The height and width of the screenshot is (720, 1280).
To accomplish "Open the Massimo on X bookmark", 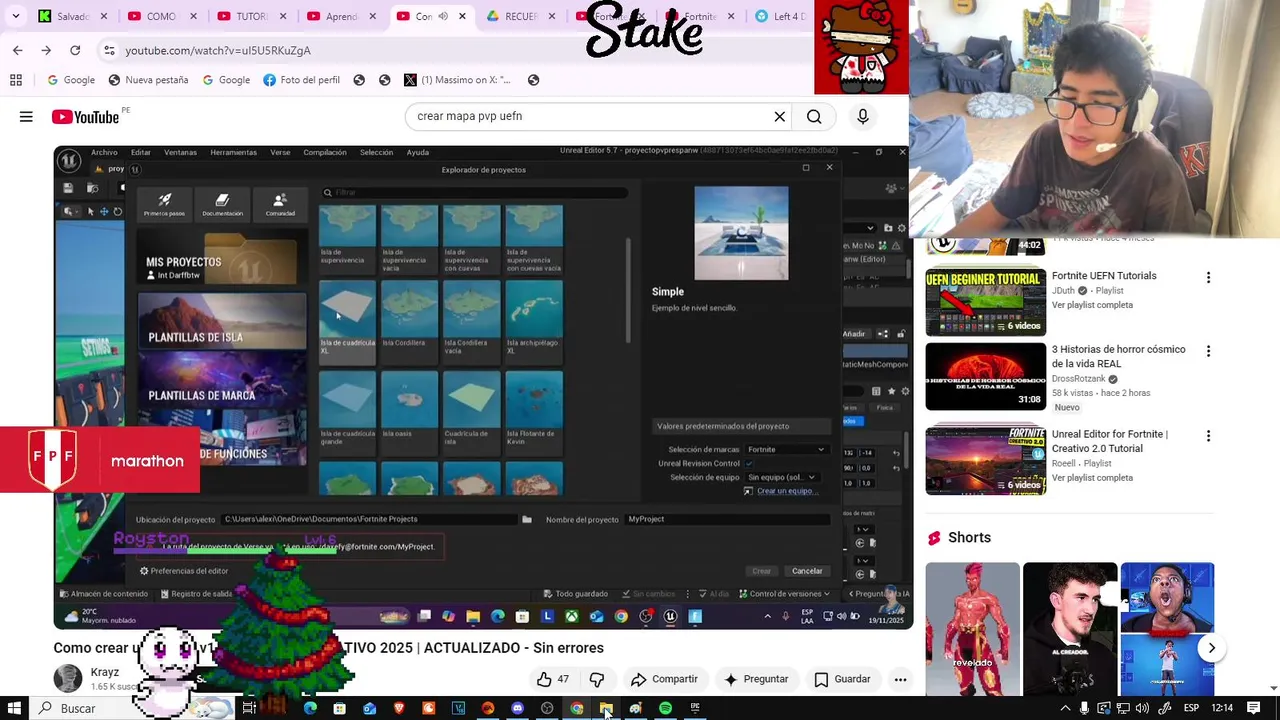I will pos(457,80).
